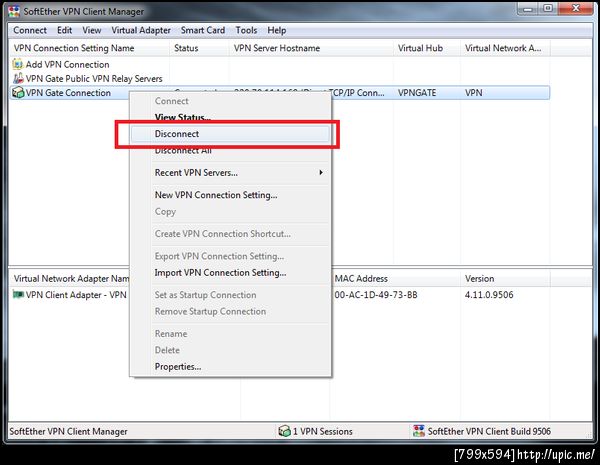The width and height of the screenshot is (600, 465).
Task: Click the Rename context menu entry
Action: coord(230,334)
